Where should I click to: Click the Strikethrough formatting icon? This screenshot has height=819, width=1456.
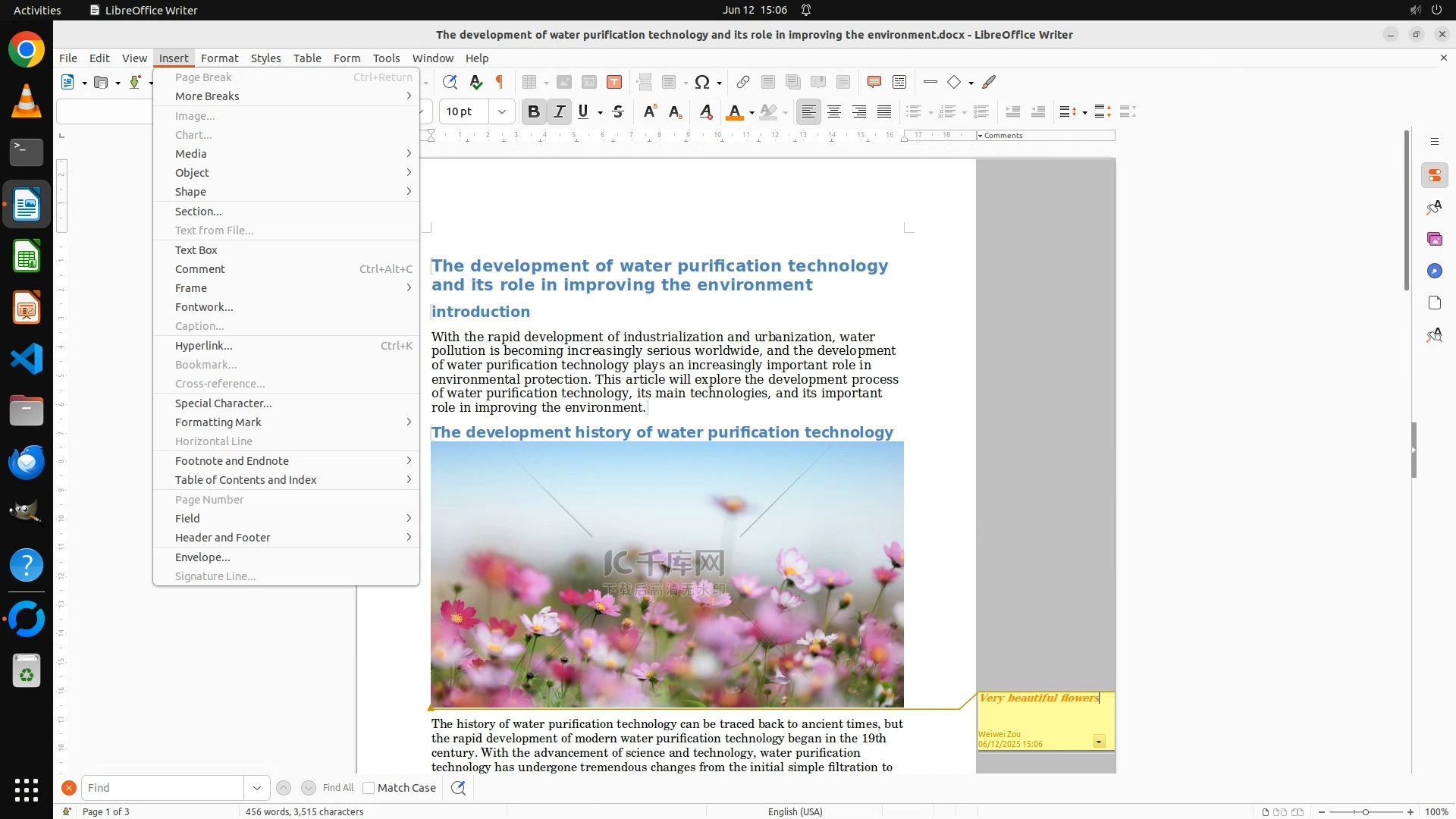[x=618, y=112]
